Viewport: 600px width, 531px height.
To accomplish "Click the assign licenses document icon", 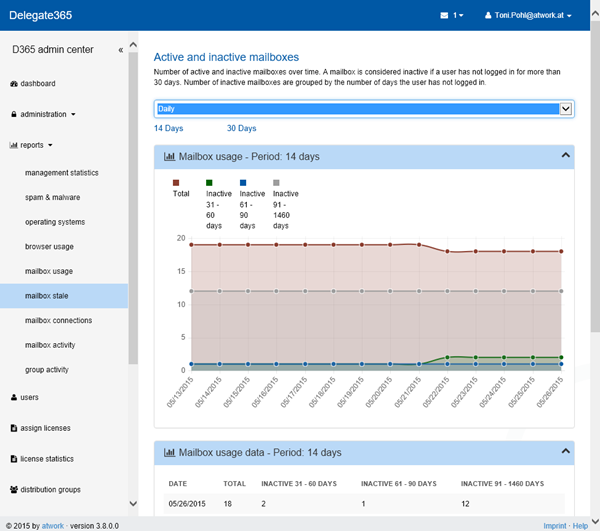I will pos(14,428).
